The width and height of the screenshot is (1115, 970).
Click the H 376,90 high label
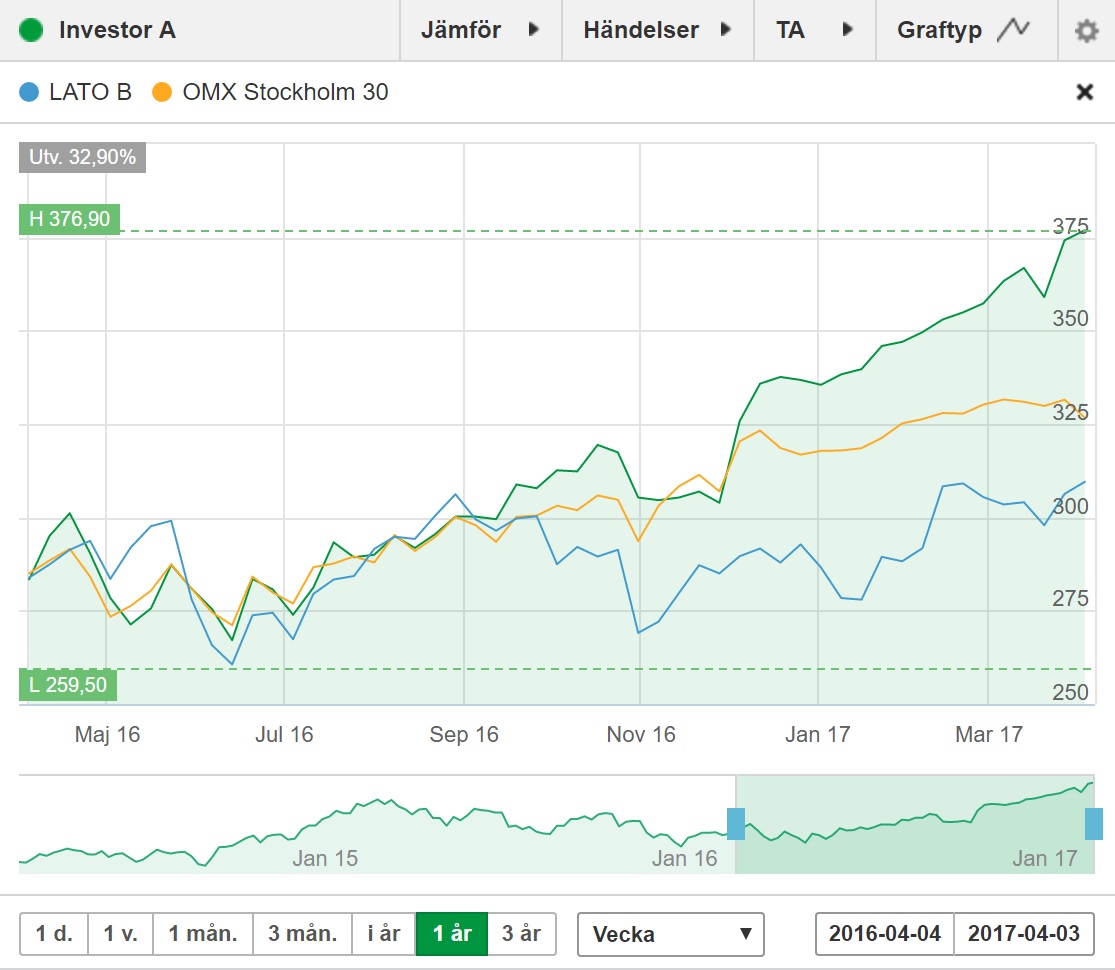[x=69, y=219]
